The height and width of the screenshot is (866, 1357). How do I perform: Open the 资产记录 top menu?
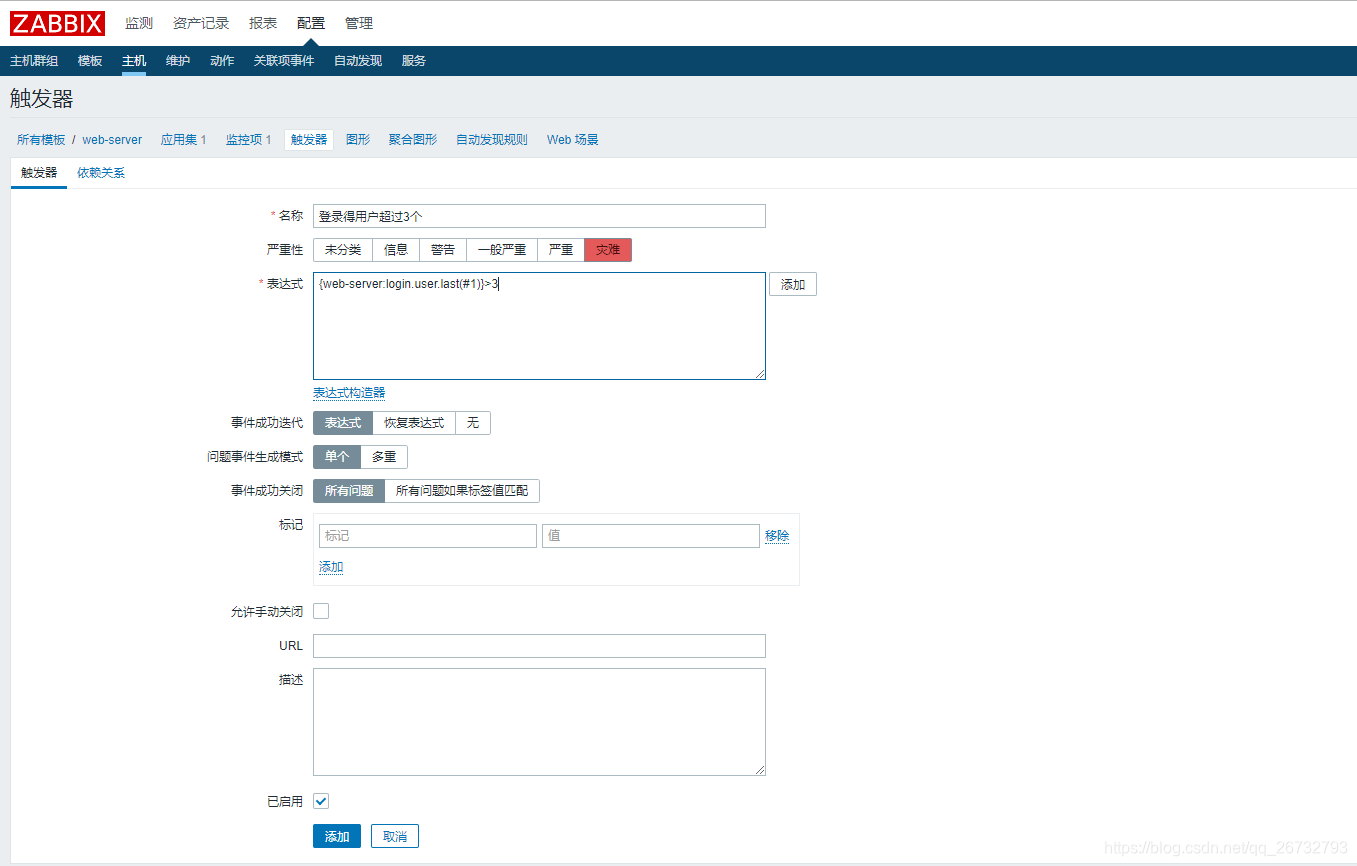pos(201,23)
